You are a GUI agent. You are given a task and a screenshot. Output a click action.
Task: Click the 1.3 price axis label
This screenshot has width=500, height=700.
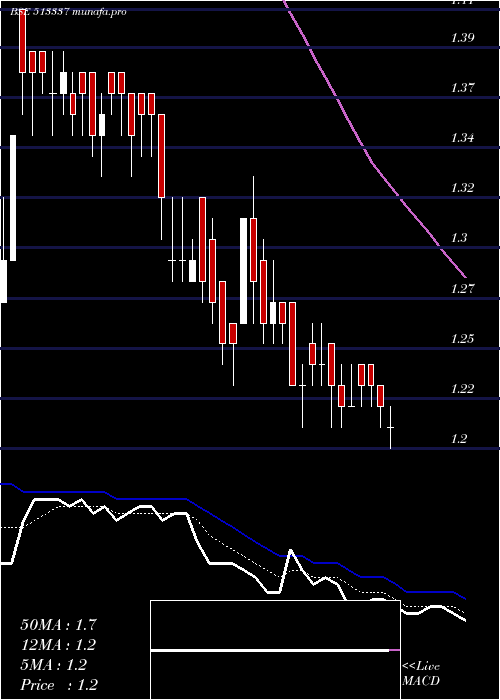point(459,238)
